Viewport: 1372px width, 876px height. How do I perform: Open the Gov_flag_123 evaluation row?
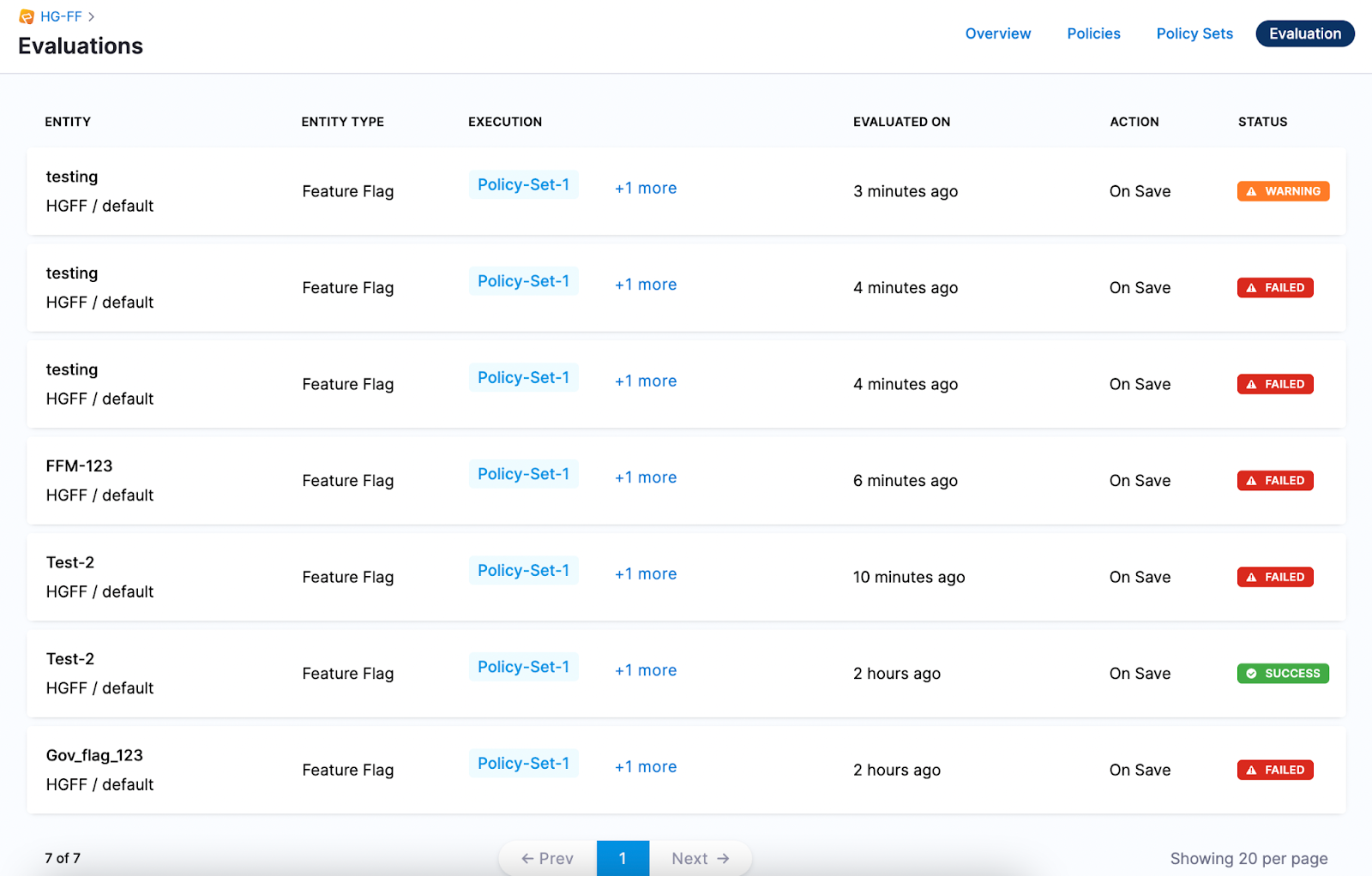tap(94, 756)
